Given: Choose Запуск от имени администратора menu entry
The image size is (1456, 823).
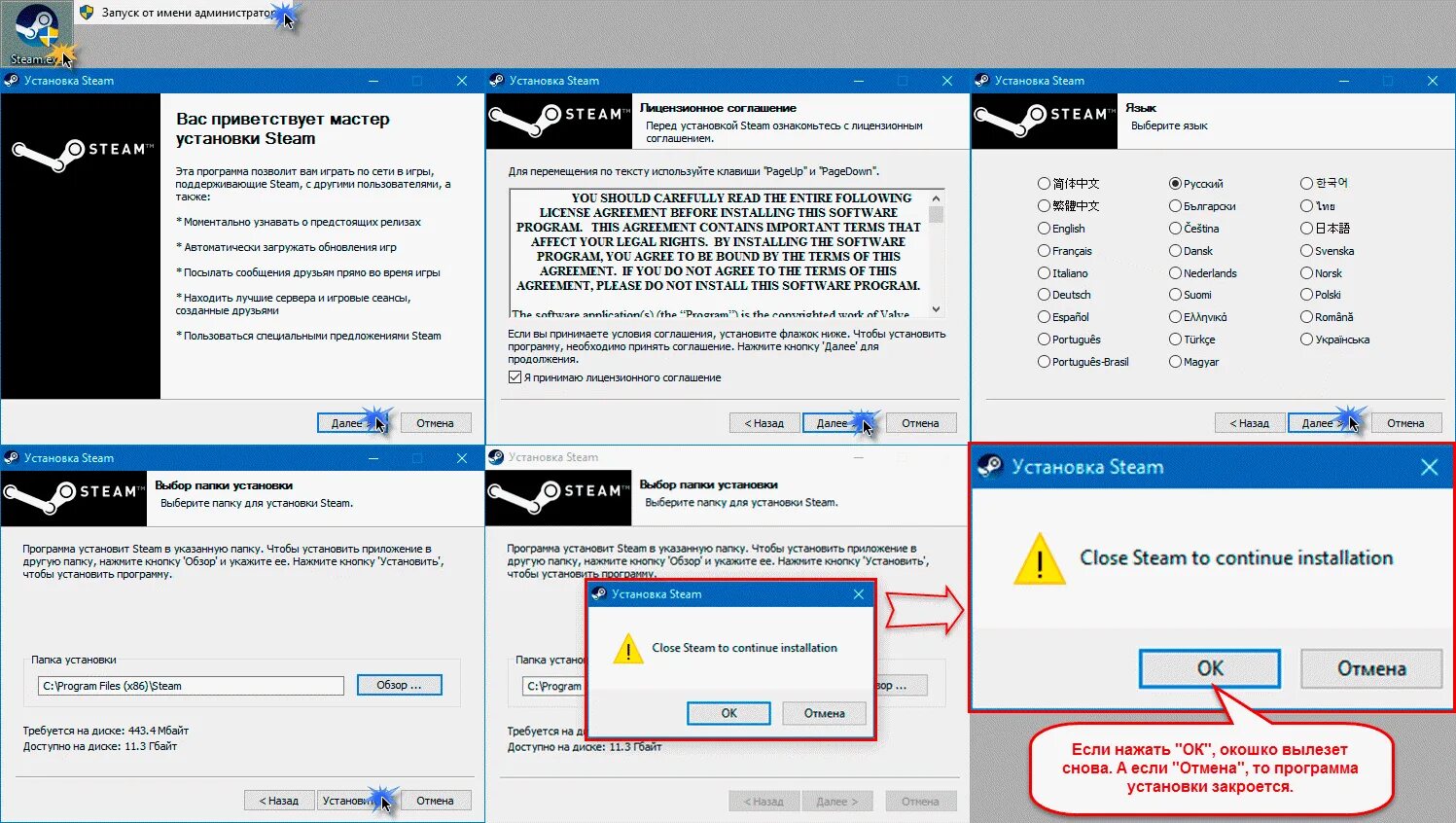Looking at the screenshot, I should click(x=187, y=13).
